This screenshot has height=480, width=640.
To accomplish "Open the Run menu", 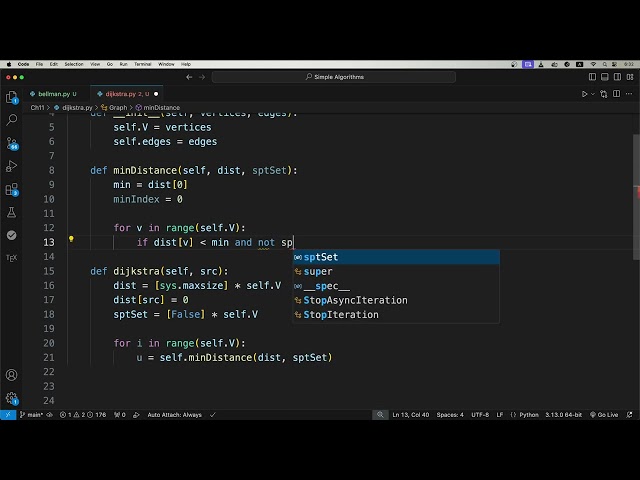I will coord(123,64).
